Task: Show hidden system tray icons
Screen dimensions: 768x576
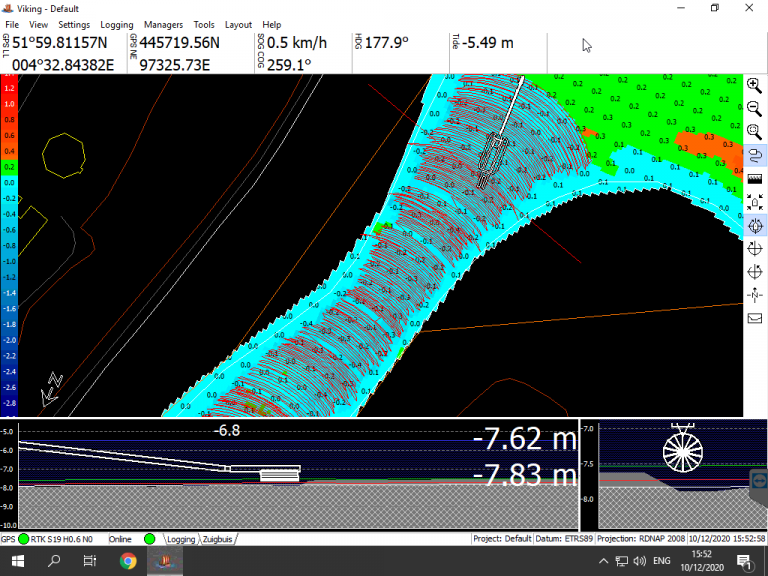Action: click(603, 561)
